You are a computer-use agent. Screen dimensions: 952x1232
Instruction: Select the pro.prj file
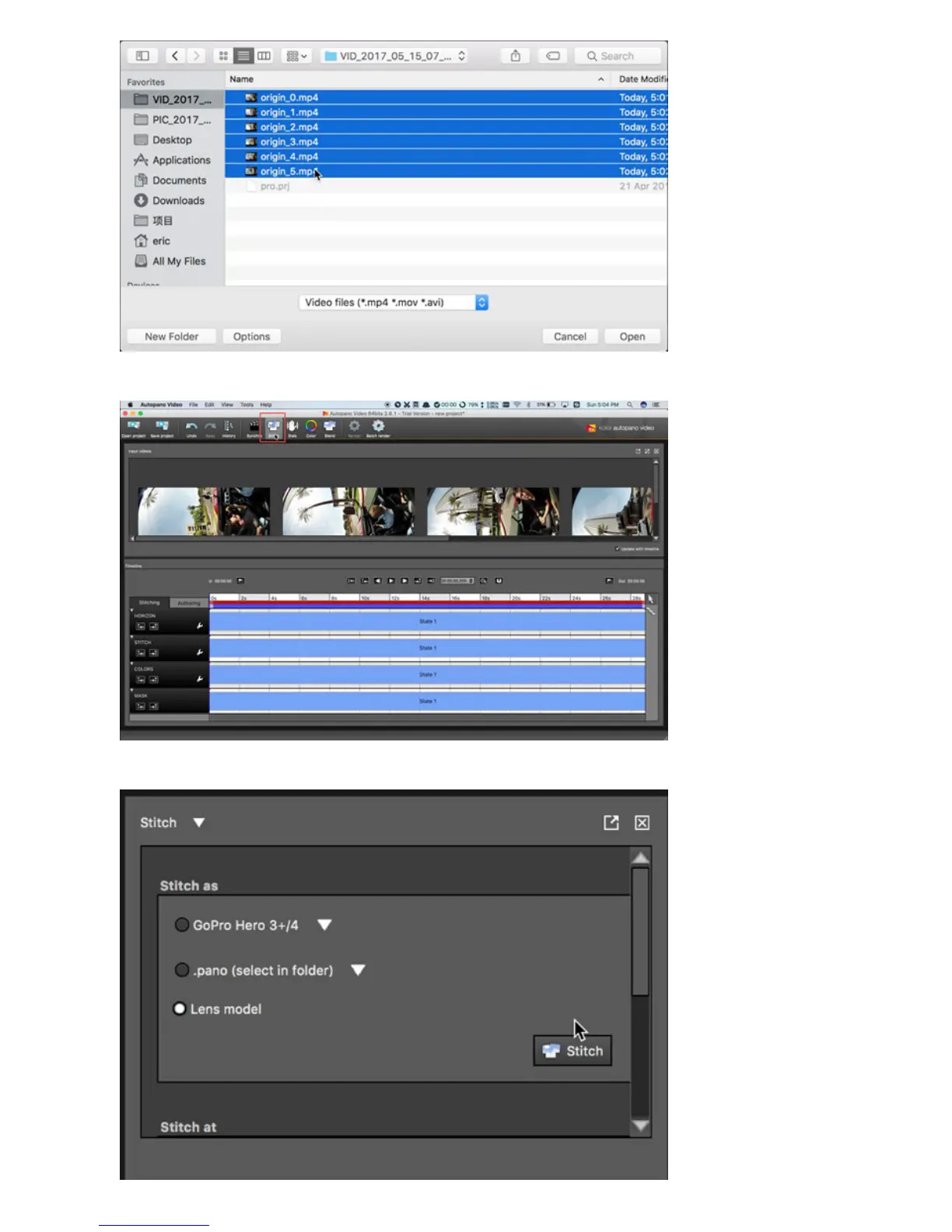tap(446, 186)
